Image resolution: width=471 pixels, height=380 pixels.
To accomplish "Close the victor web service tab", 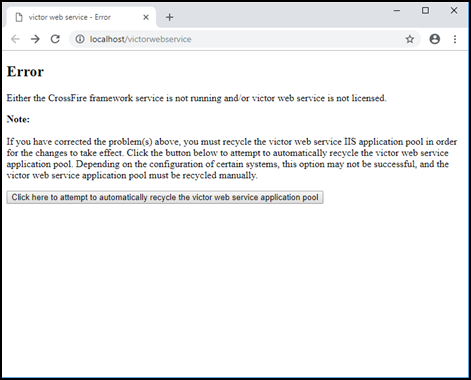I will 146,17.
